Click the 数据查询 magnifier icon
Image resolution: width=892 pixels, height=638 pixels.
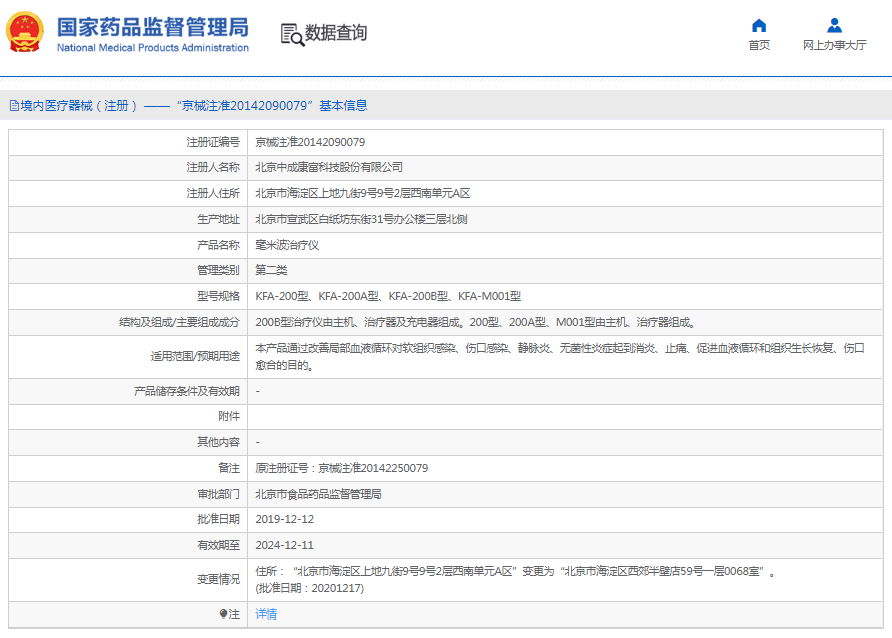pos(292,34)
